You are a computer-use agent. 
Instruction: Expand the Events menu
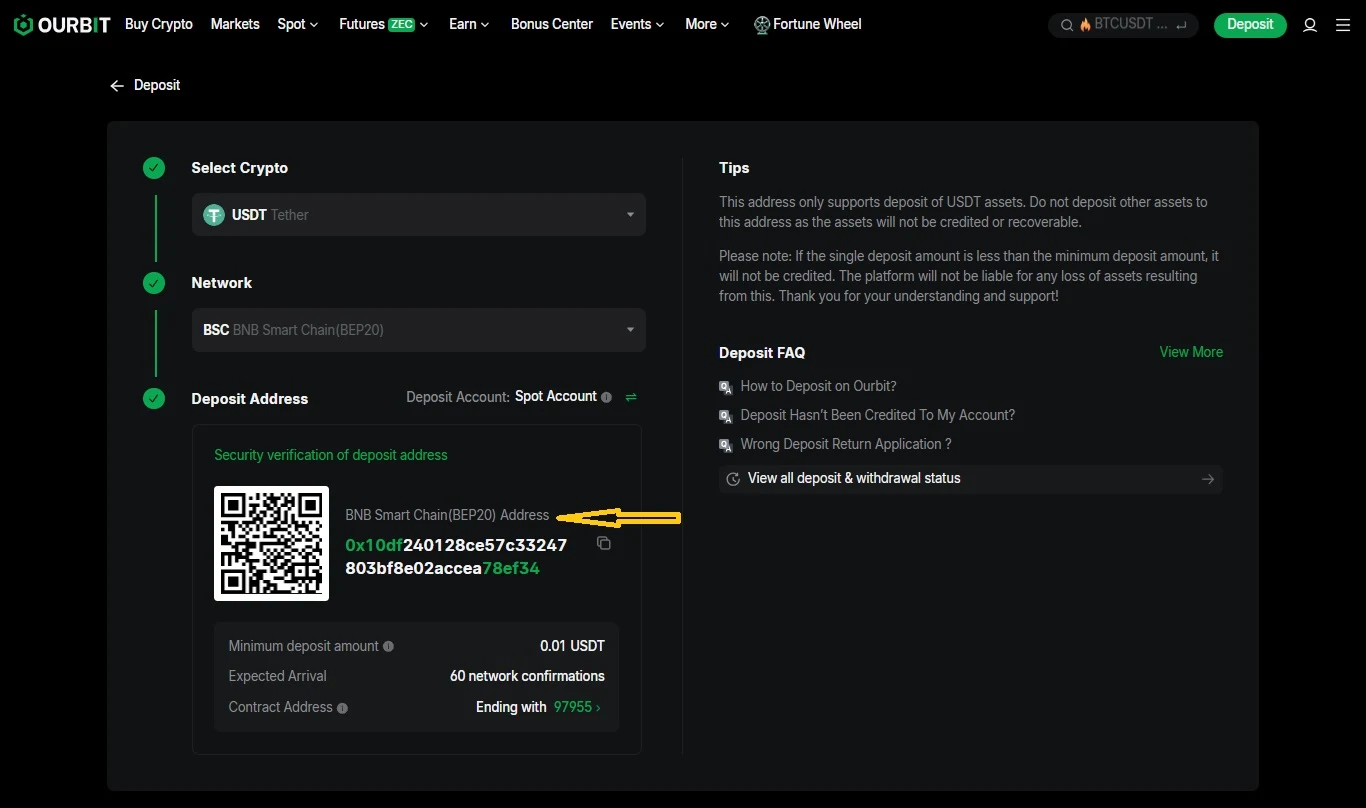tap(638, 24)
